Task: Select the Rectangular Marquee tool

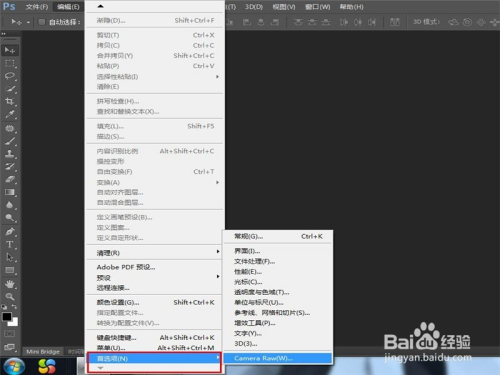Action: pyautogui.click(x=10, y=63)
